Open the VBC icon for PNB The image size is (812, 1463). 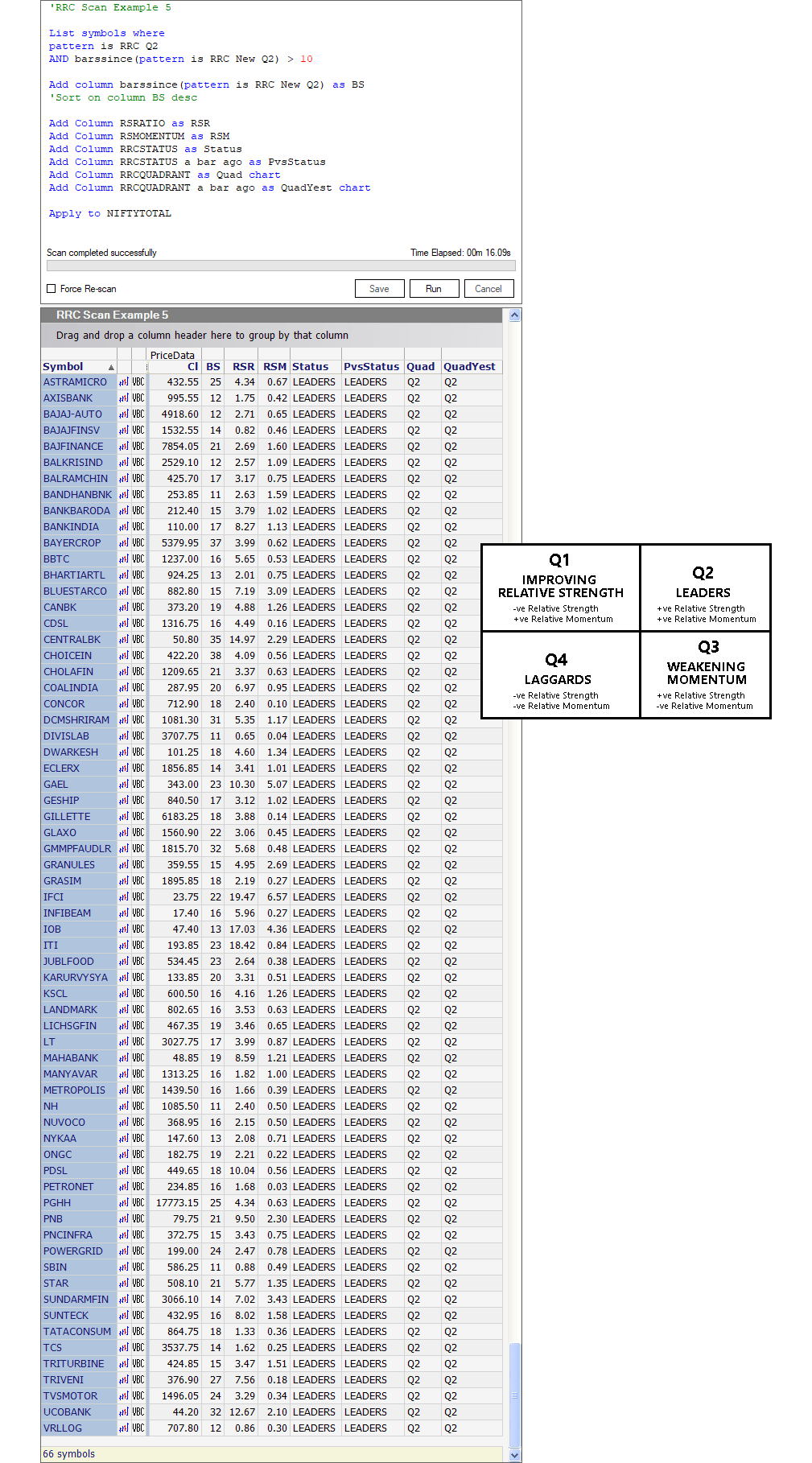(138, 1219)
